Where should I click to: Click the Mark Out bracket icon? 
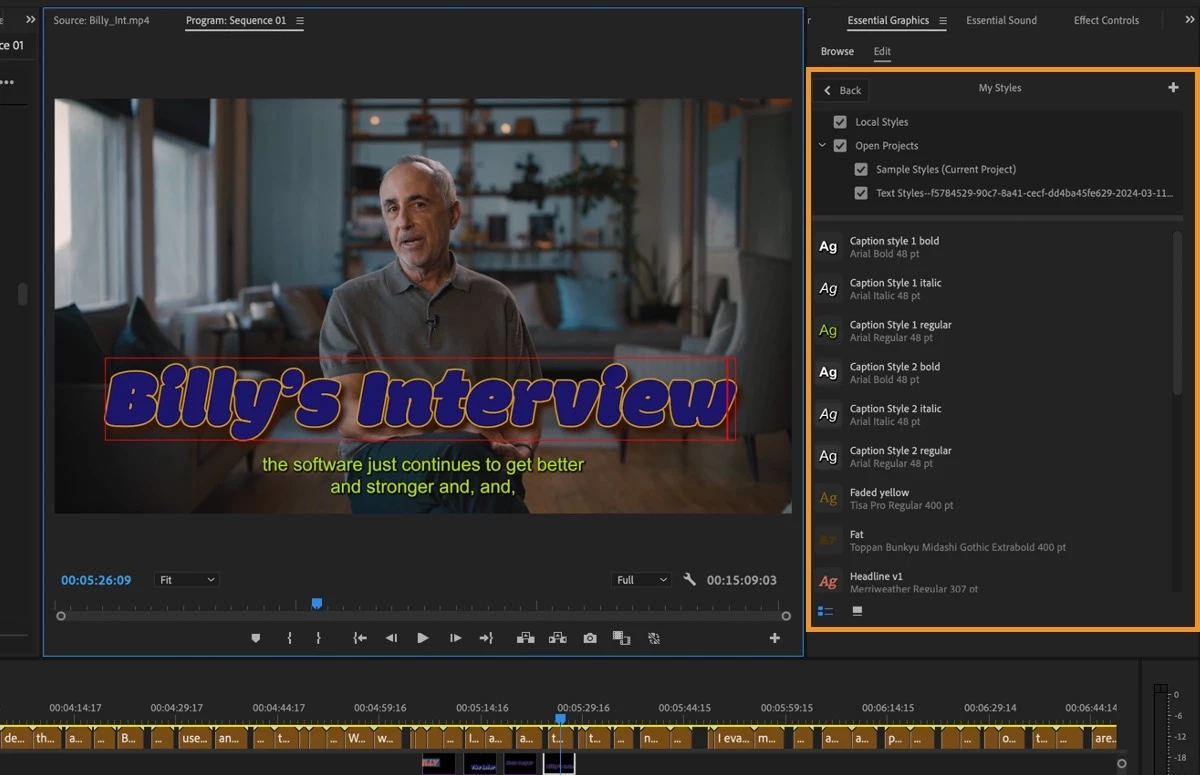point(319,638)
